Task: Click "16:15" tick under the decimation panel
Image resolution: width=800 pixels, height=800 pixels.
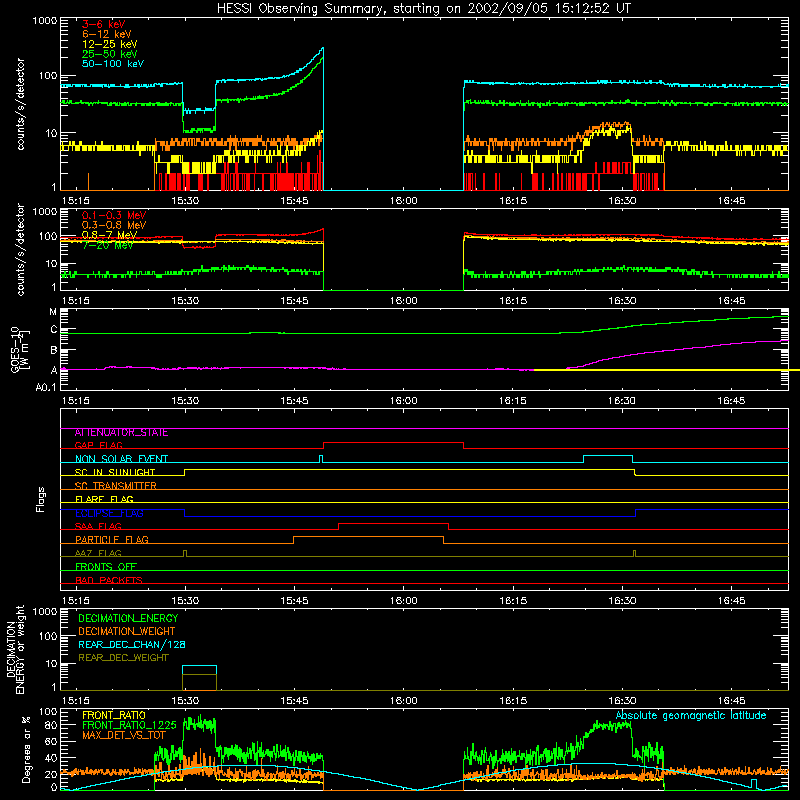Action: [x=513, y=701]
